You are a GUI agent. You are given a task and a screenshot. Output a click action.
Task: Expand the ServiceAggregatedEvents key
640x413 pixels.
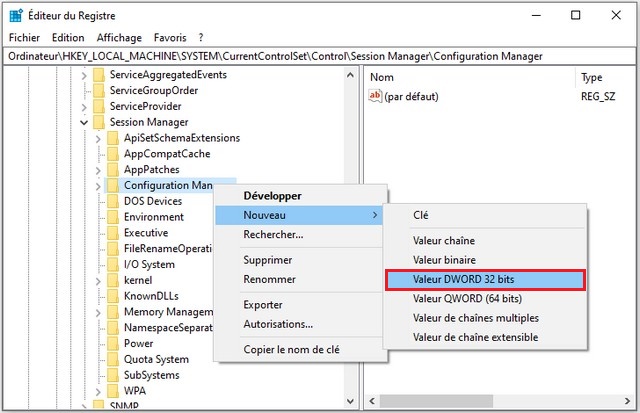(84, 75)
